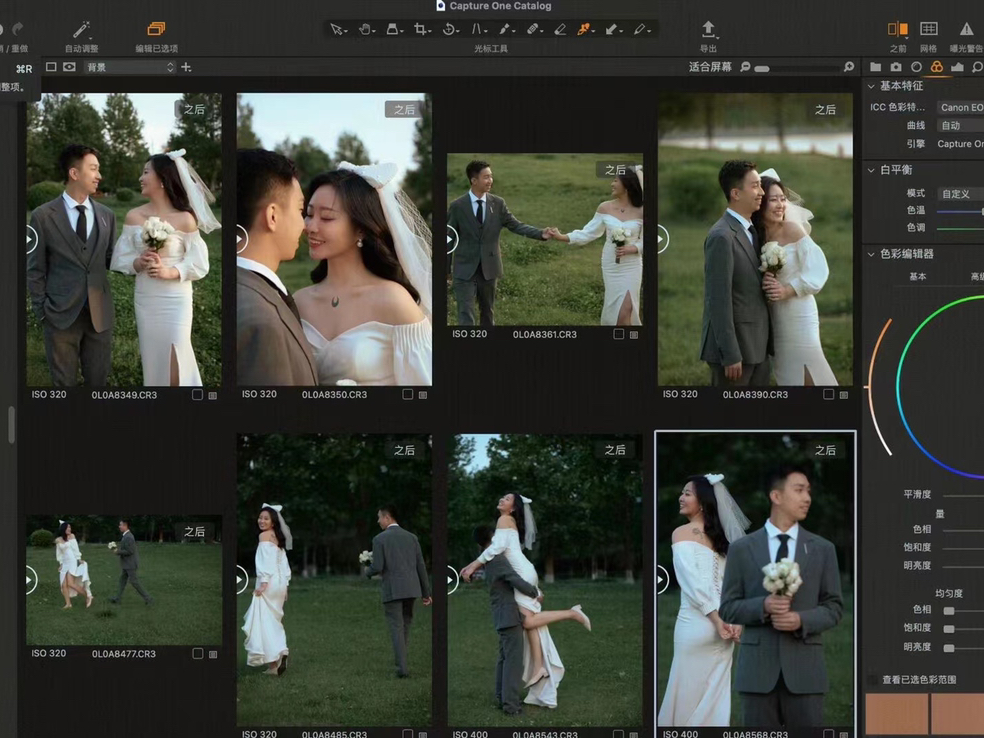984x738 pixels.
Task: Switch to 基本 mode in color editor
Action: [x=917, y=277]
